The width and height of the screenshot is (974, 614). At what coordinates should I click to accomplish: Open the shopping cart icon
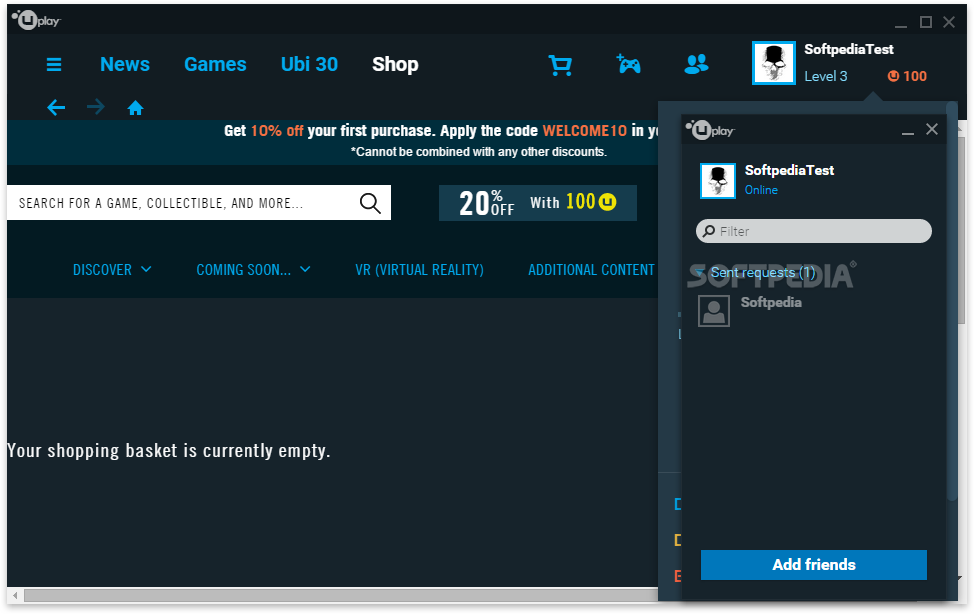pos(560,65)
